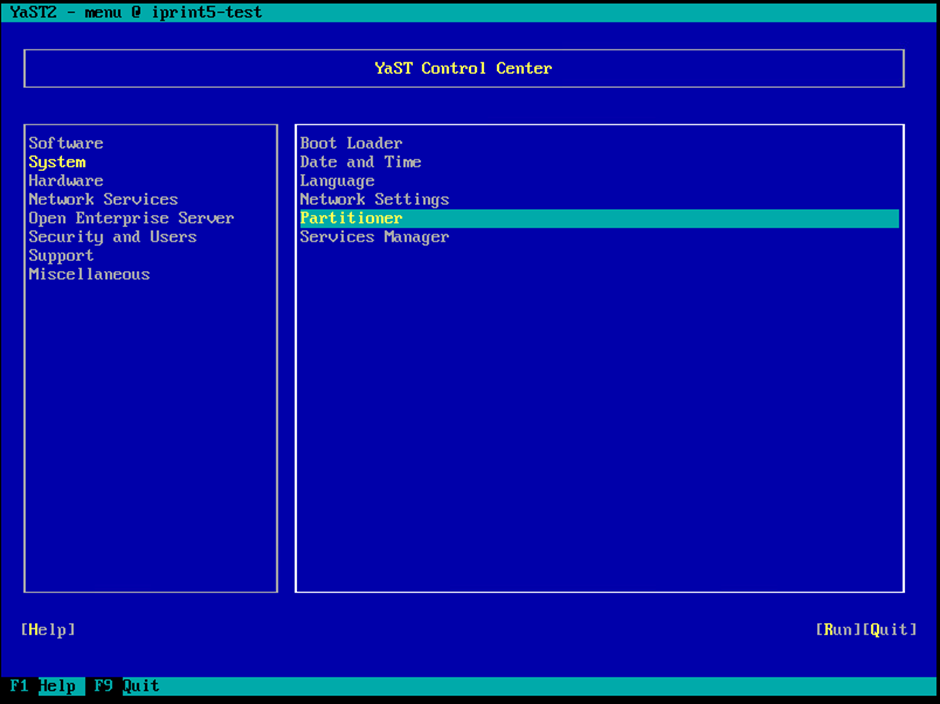This screenshot has height=704, width=940.
Task: Open the Hardware category
Action: click(66, 181)
